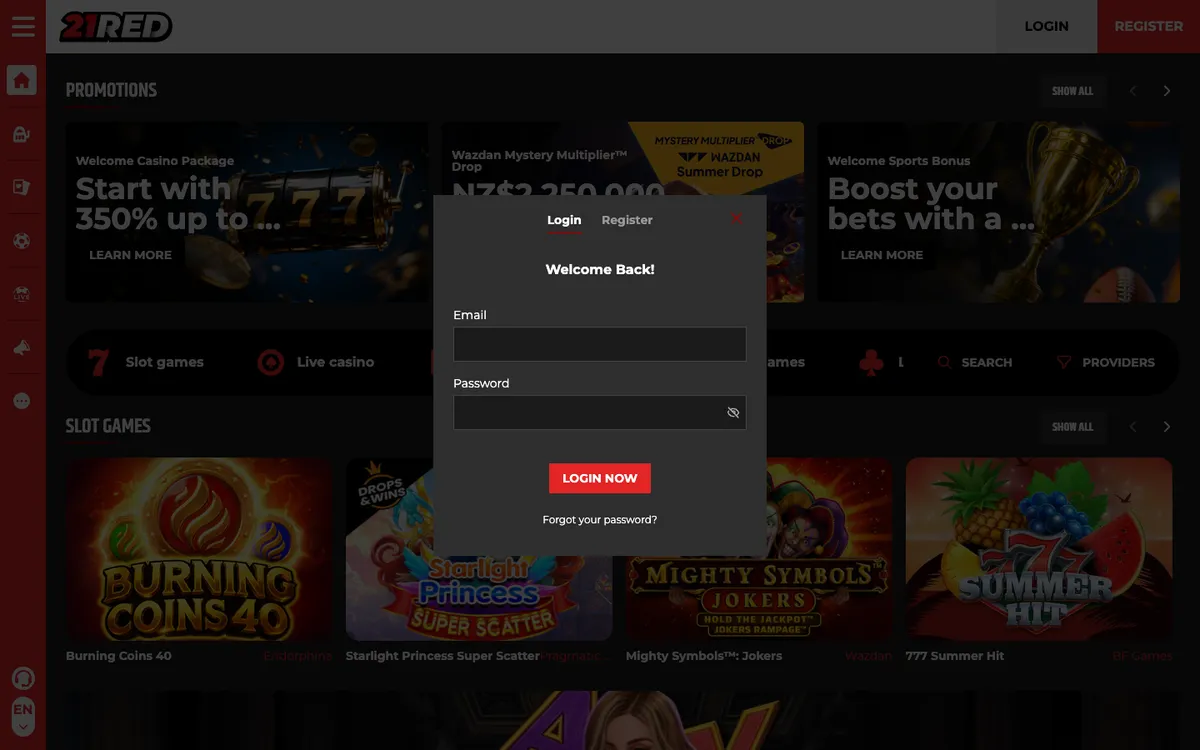Click SHOW ALL for Slot Games

coord(1072,427)
